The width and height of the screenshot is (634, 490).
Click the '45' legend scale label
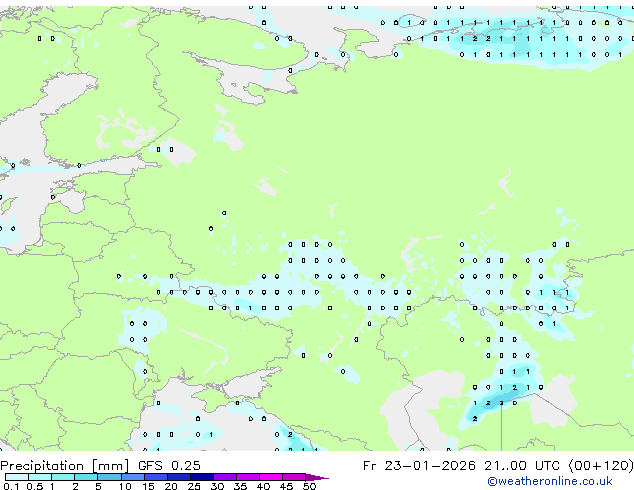coord(286,486)
